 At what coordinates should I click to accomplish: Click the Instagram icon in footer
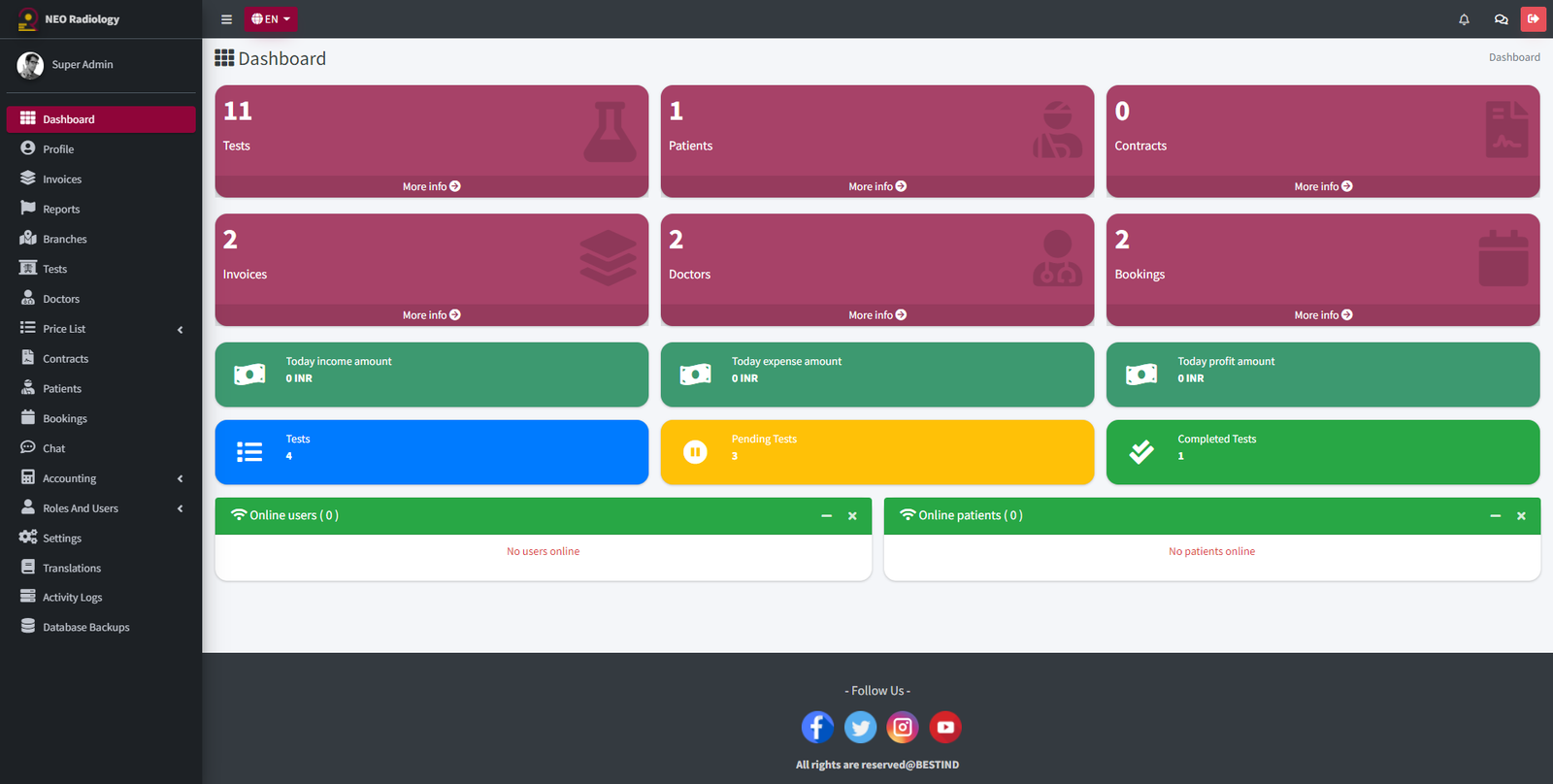pyautogui.click(x=903, y=727)
